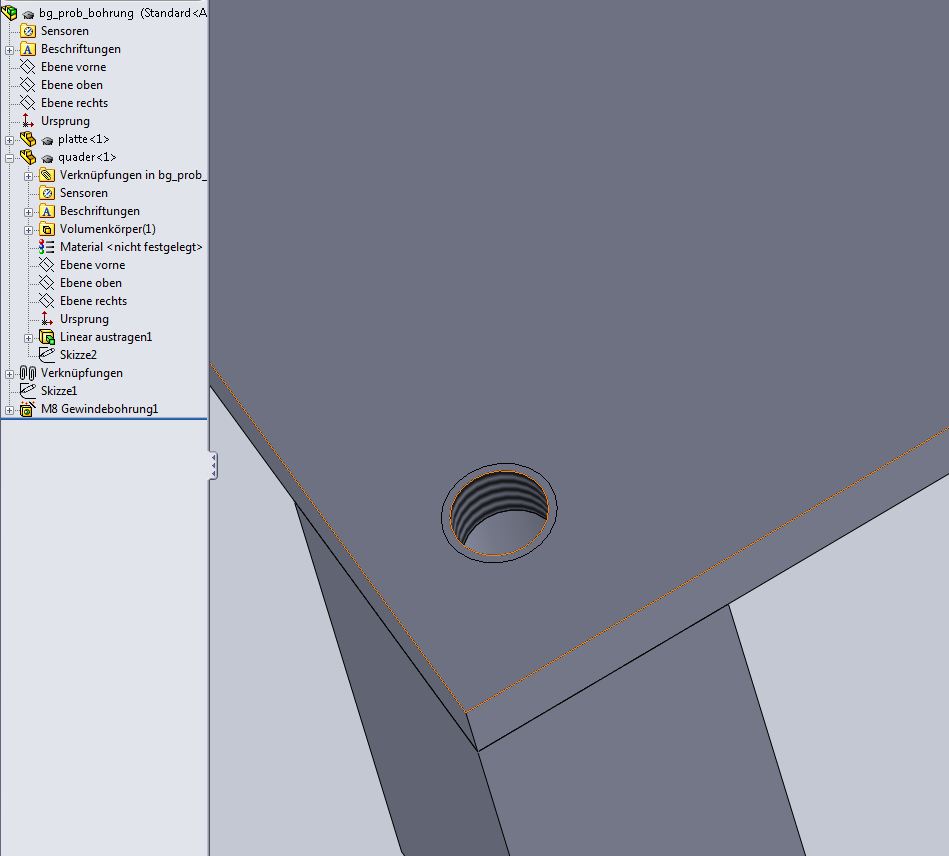
Task: Click the Volumenkörper(1) folder icon
Action: pyautogui.click(x=47, y=229)
